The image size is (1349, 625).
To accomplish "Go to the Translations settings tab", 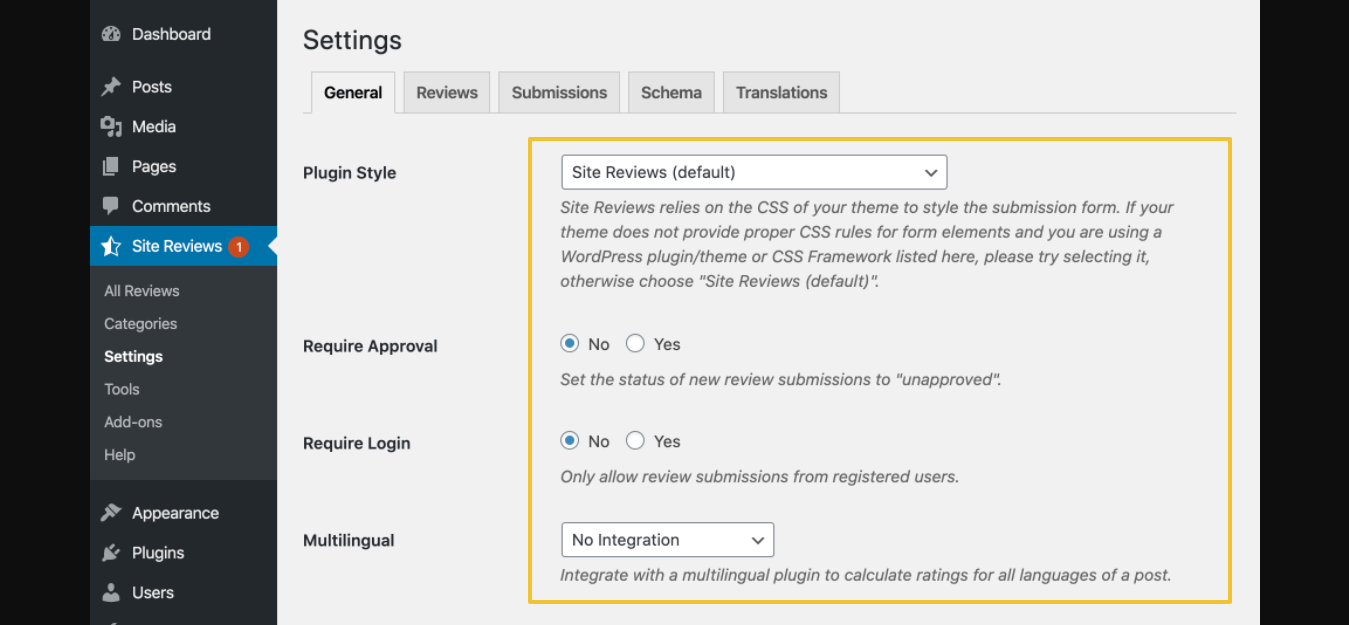I will pyautogui.click(x=781, y=92).
